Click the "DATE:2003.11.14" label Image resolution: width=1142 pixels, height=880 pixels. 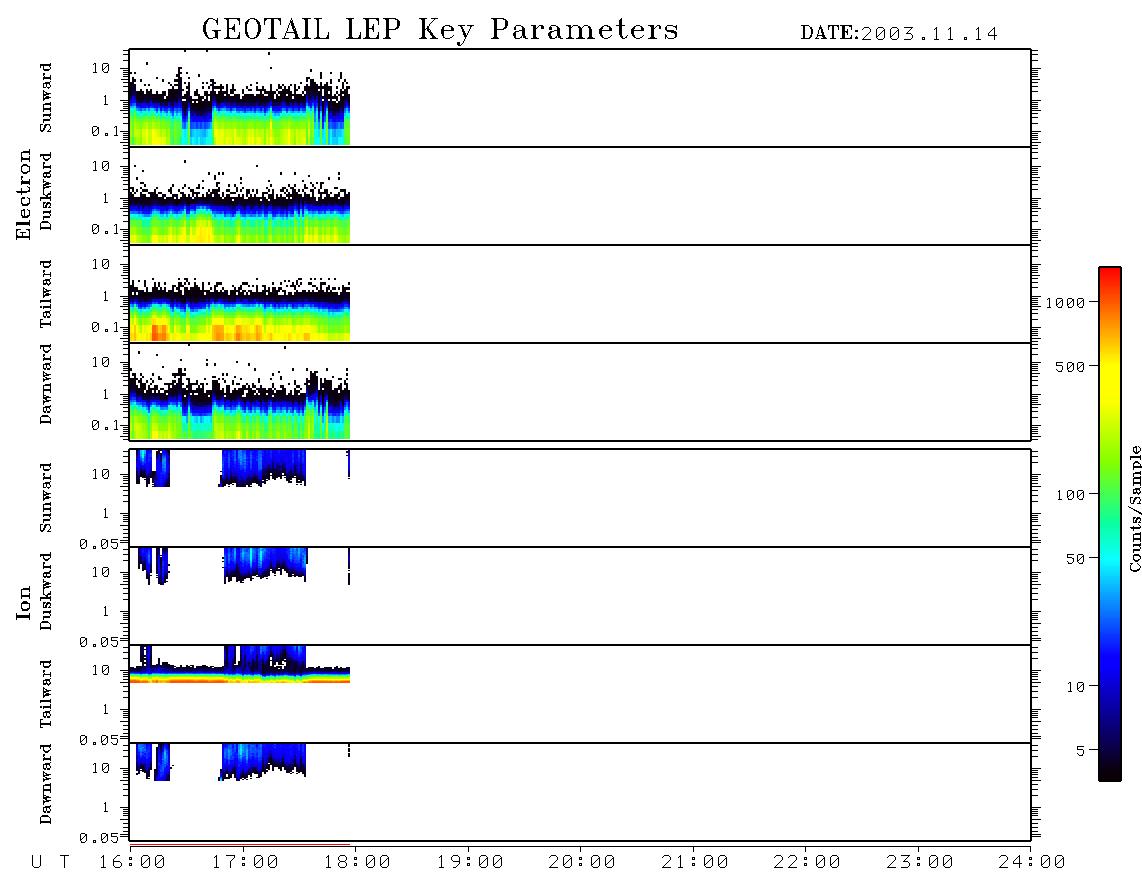899,33
